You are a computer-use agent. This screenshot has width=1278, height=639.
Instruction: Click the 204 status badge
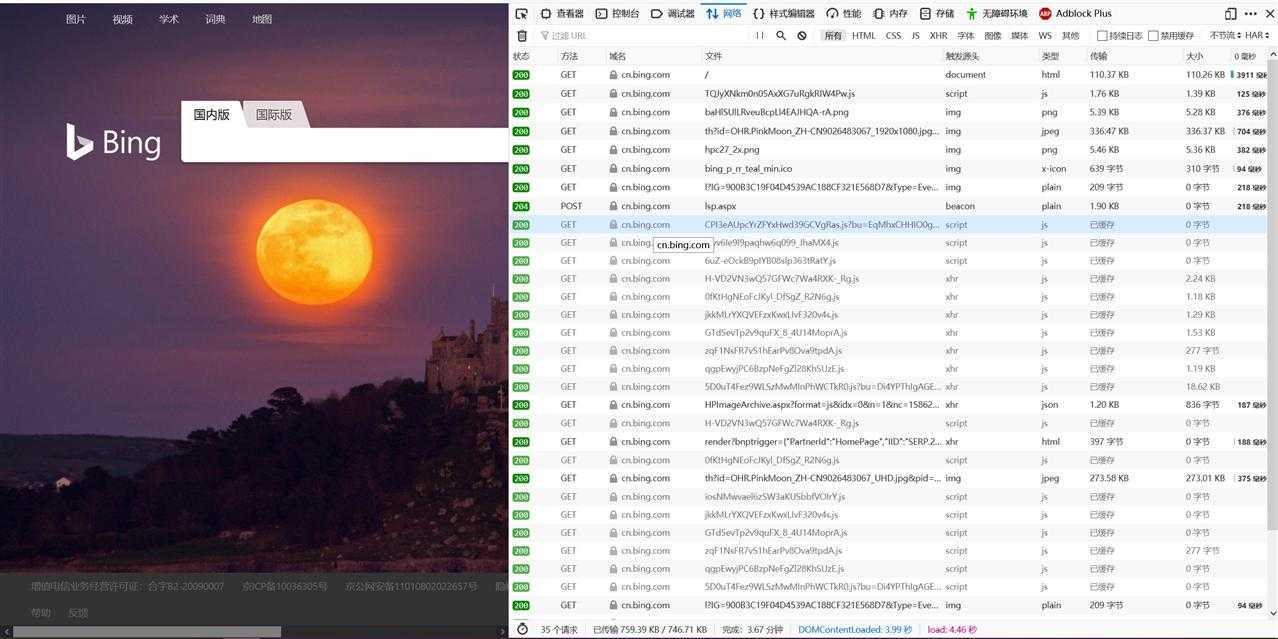click(x=521, y=206)
